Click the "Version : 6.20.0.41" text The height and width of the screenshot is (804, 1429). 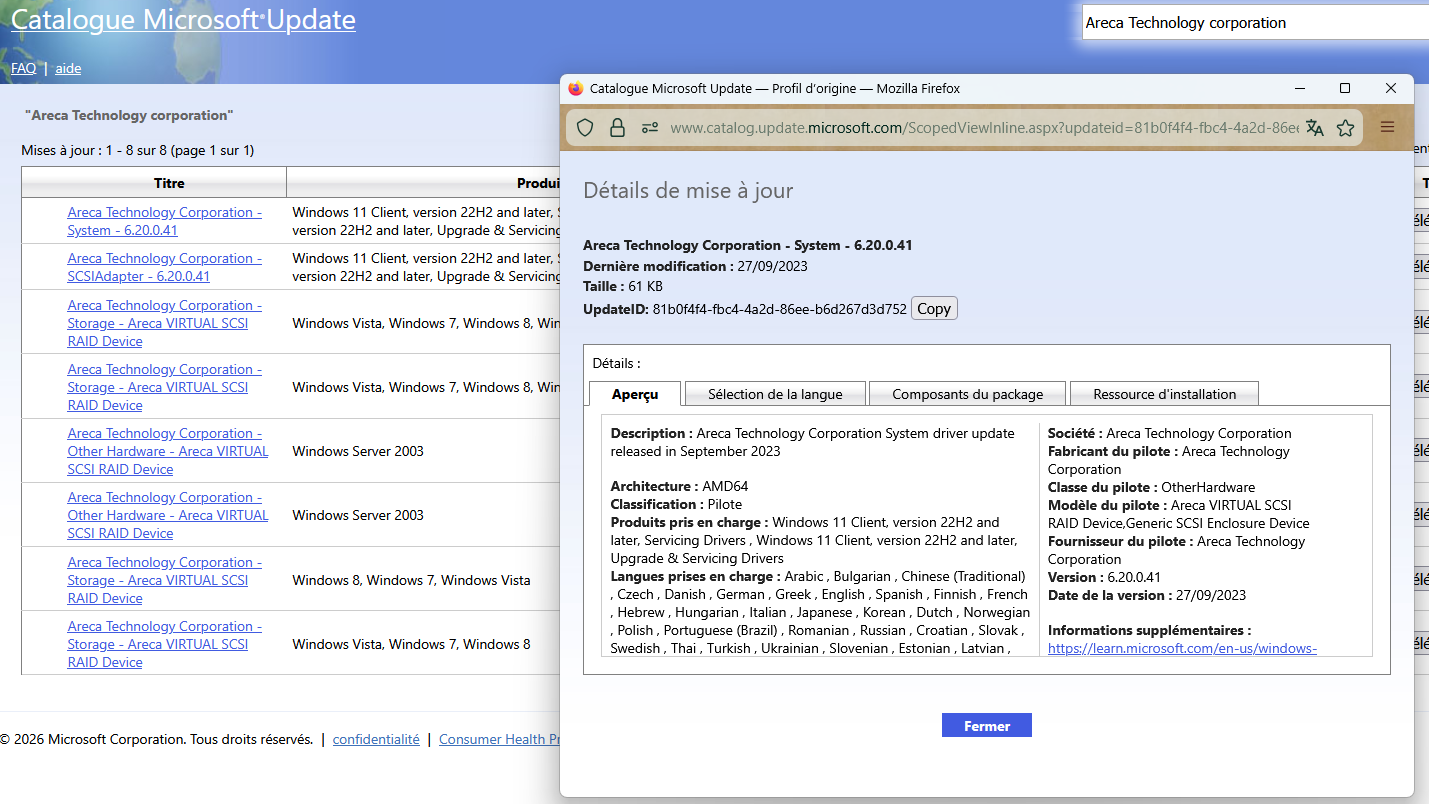[x=1104, y=577]
